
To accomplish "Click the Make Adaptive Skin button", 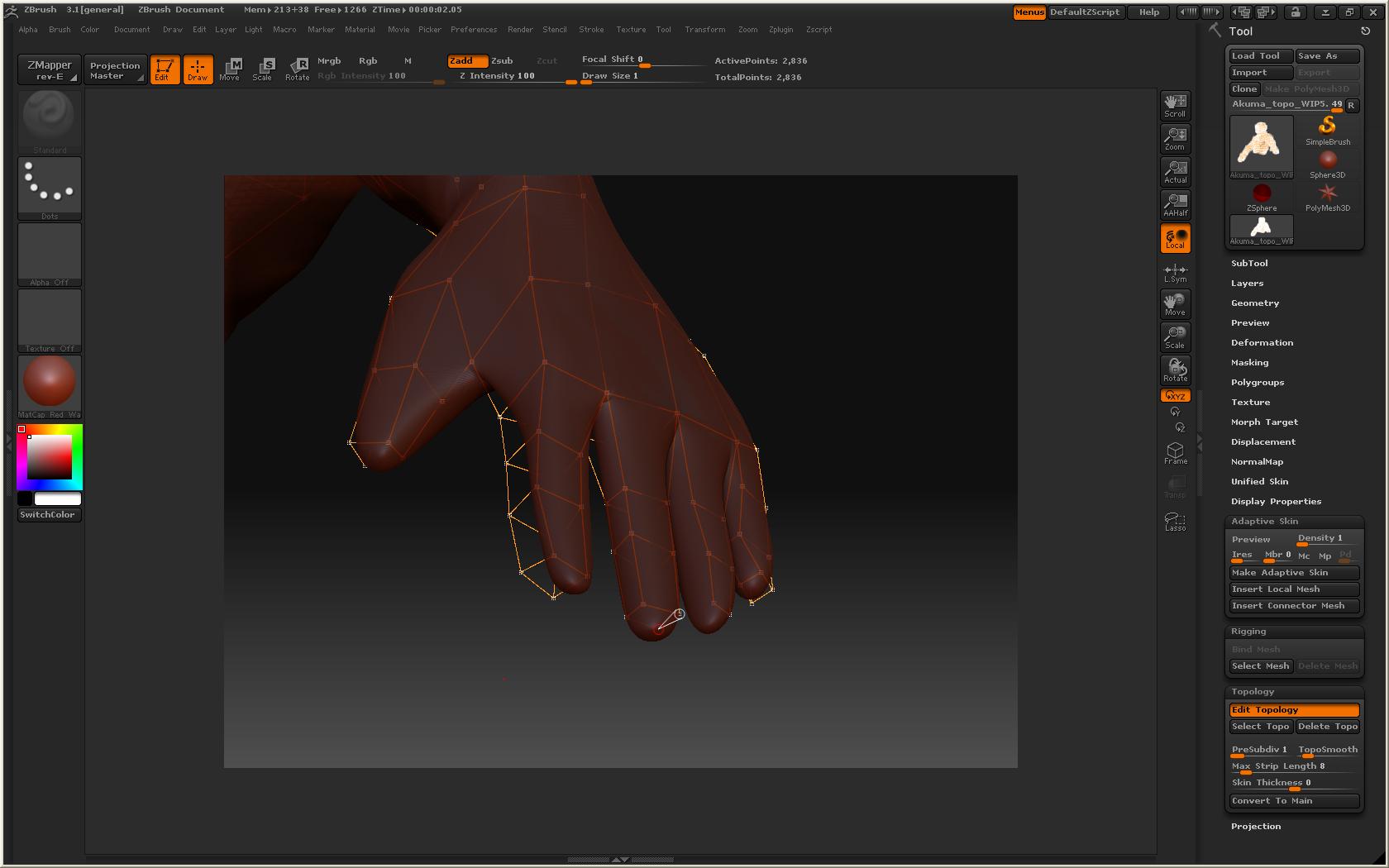I will point(1294,573).
